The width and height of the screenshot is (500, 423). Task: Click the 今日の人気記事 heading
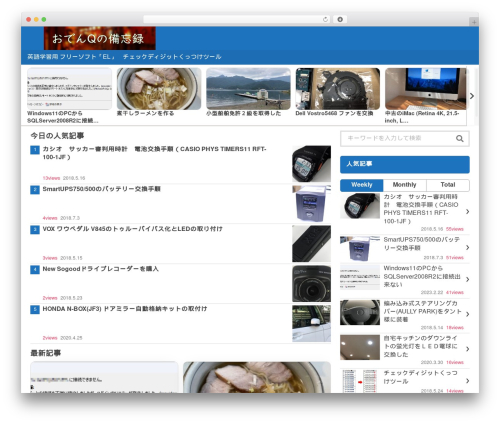click(x=57, y=136)
